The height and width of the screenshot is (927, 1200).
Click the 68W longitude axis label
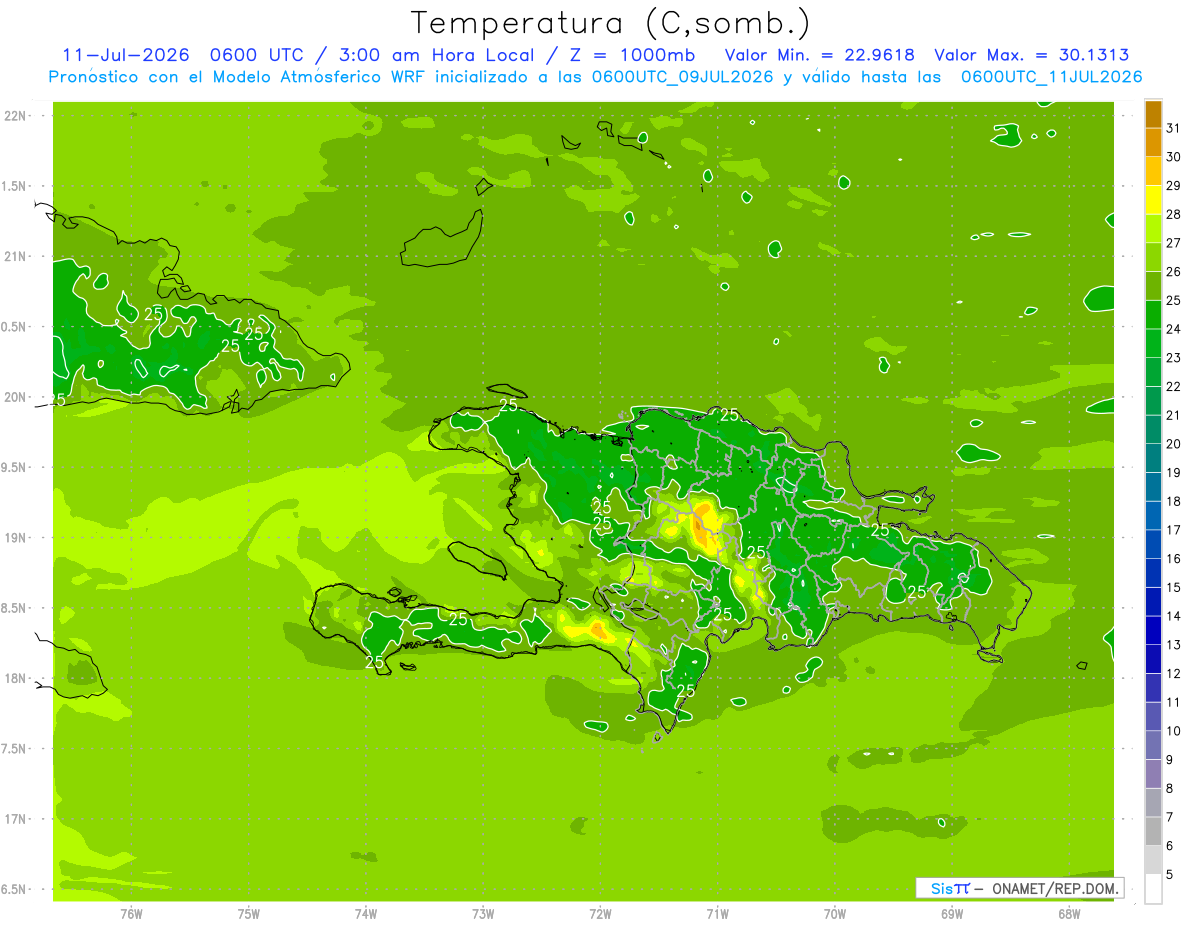1068,913
